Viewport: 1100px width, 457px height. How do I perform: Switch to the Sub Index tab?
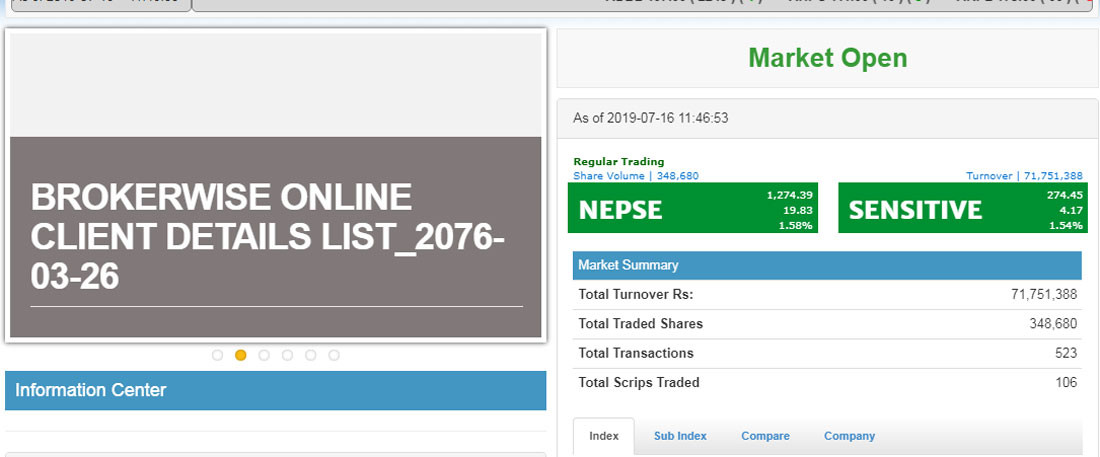pos(680,436)
